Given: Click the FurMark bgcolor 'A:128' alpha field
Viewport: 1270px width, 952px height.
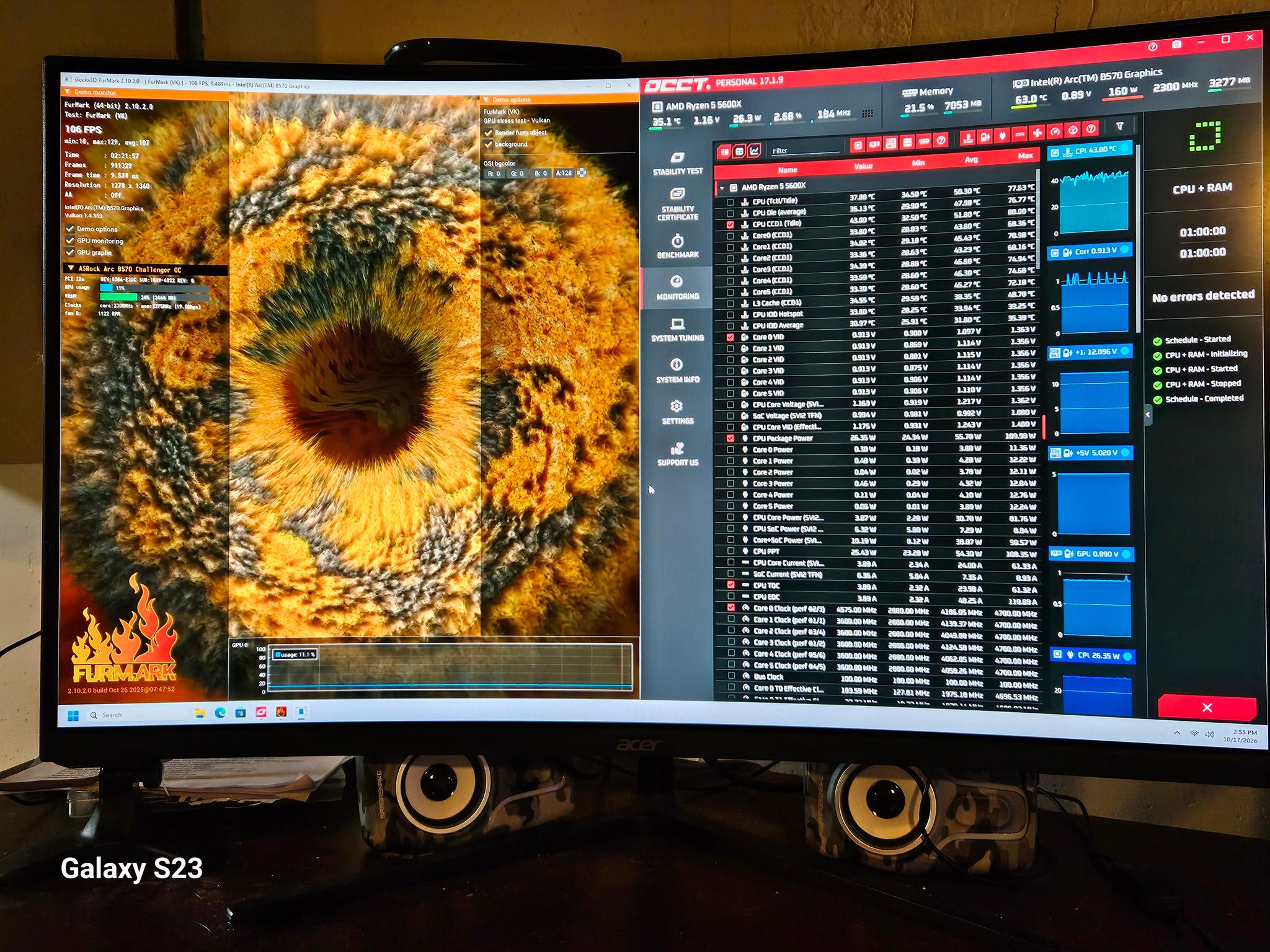Looking at the screenshot, I should (563, 173).
